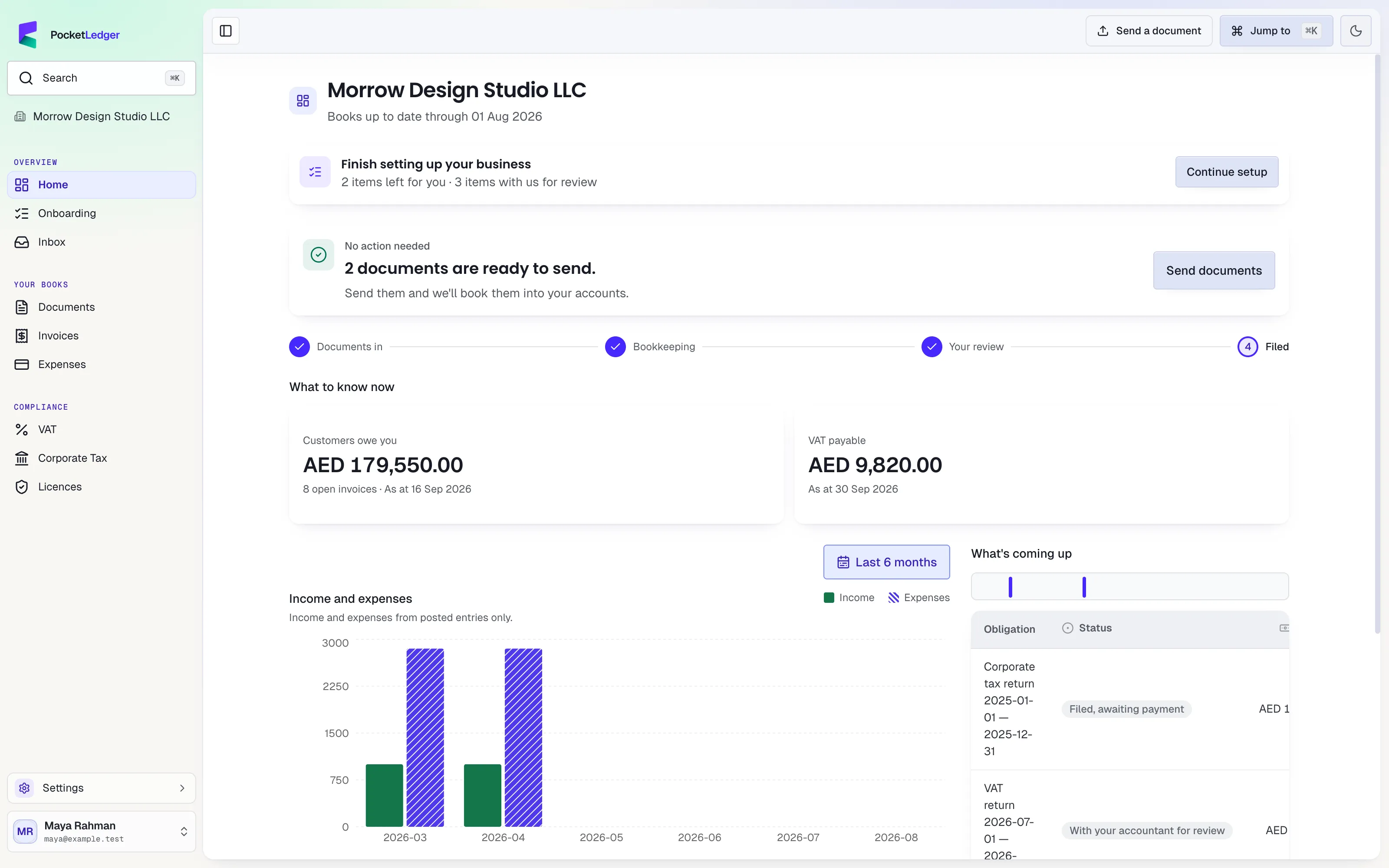The width and height of the screenshot is (1389, 868).
Task: Click the Status column header
Action: (1087, 628)
